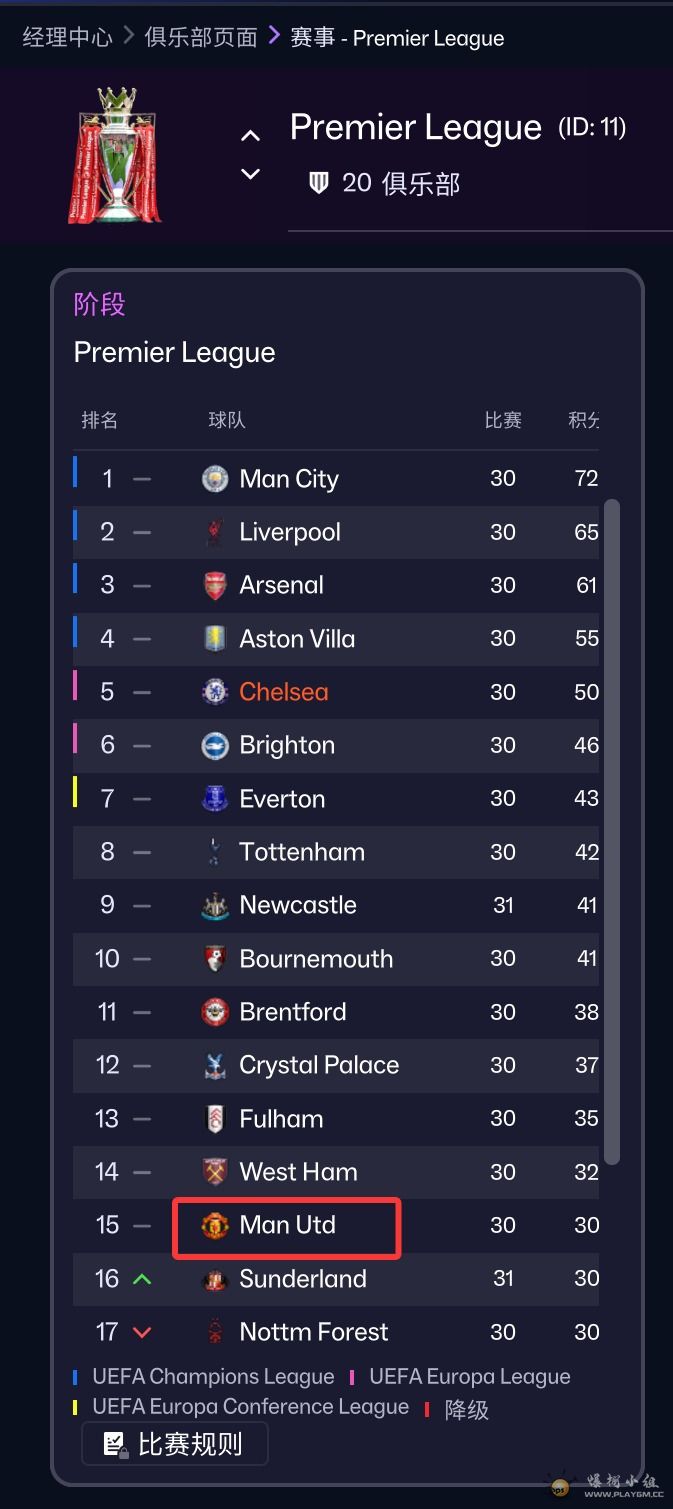Navigate to 俱乐部页面 breadcrumb

[x=201, y=38]
